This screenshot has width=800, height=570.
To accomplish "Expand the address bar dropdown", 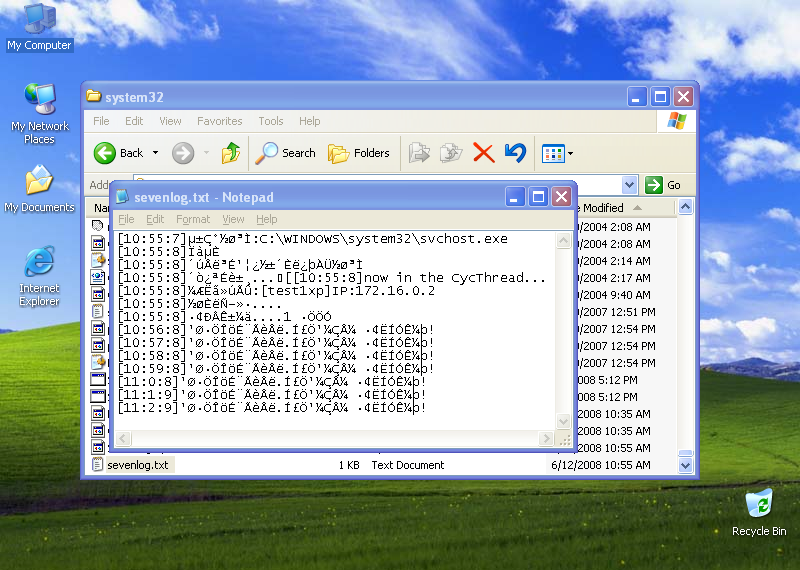I will pos(630,185).
